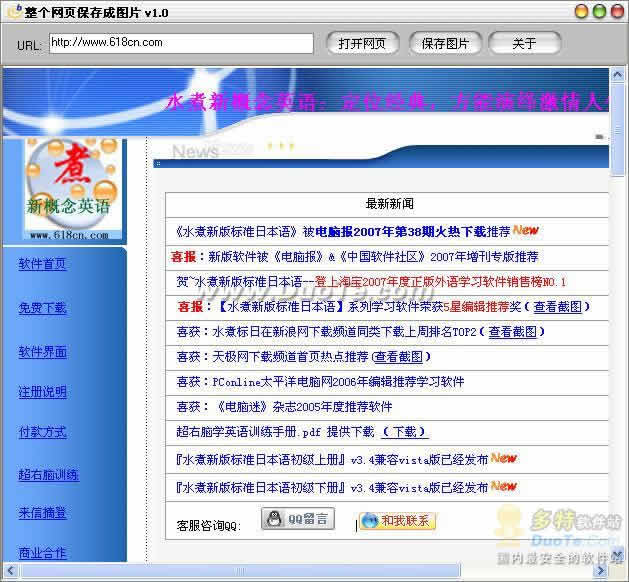The height and width of the screenshot is (582, 629).
Task: Click the horizontal scrollbar left arrow
Action: click(x=9, y=570)
